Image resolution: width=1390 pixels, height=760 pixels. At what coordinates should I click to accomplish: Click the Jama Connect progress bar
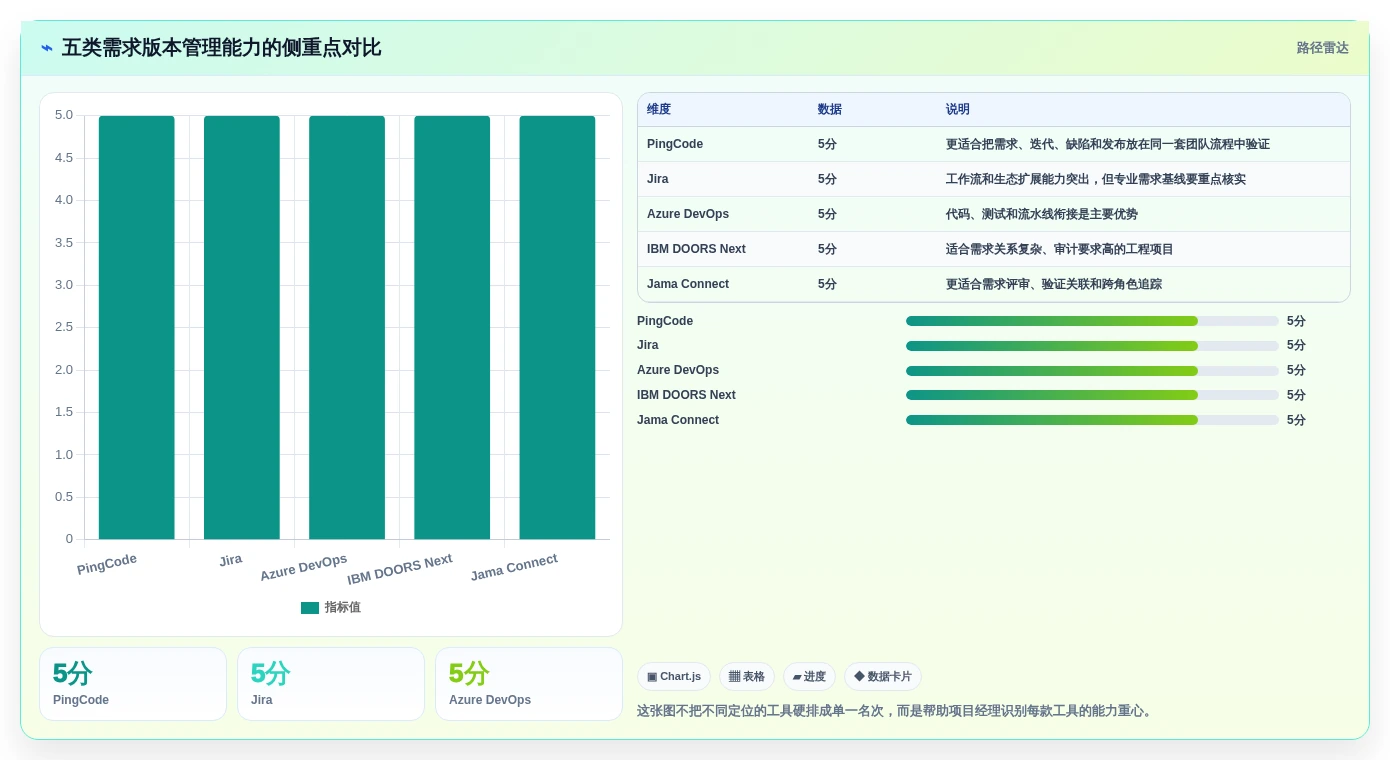click(x=1092, y=420)
